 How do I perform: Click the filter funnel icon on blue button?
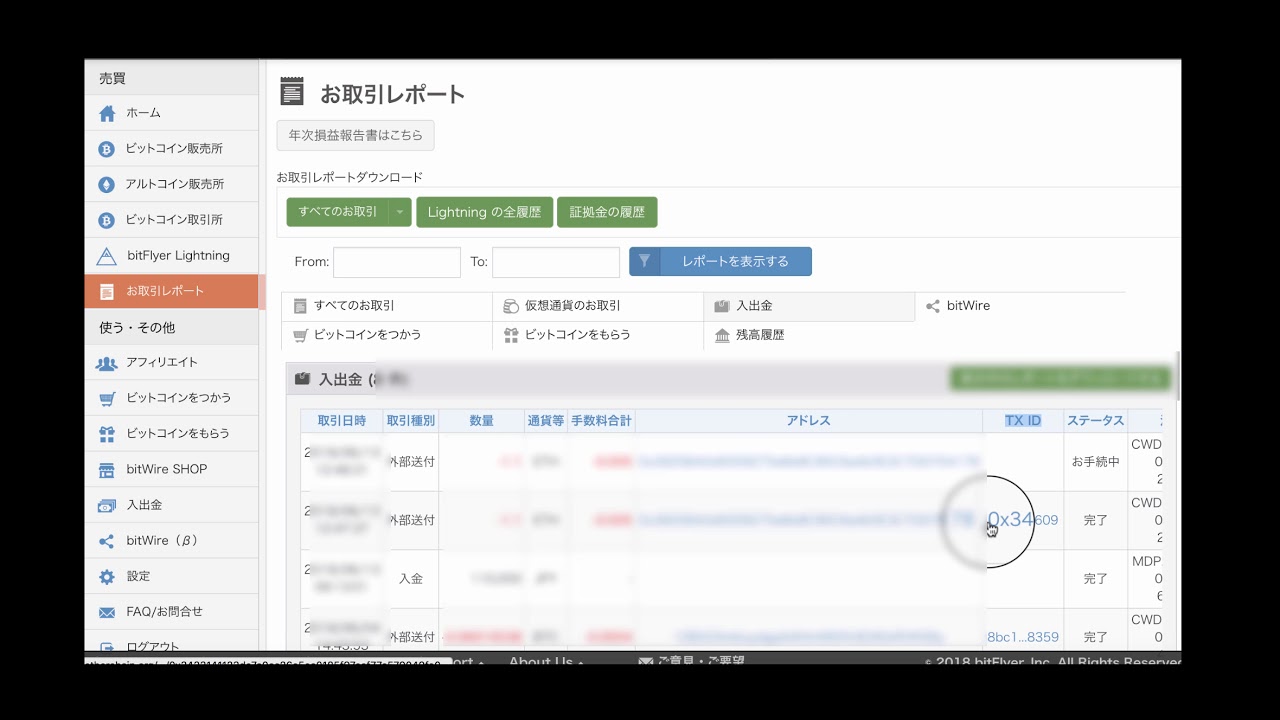pyautogui.click(x=645, y=261)
